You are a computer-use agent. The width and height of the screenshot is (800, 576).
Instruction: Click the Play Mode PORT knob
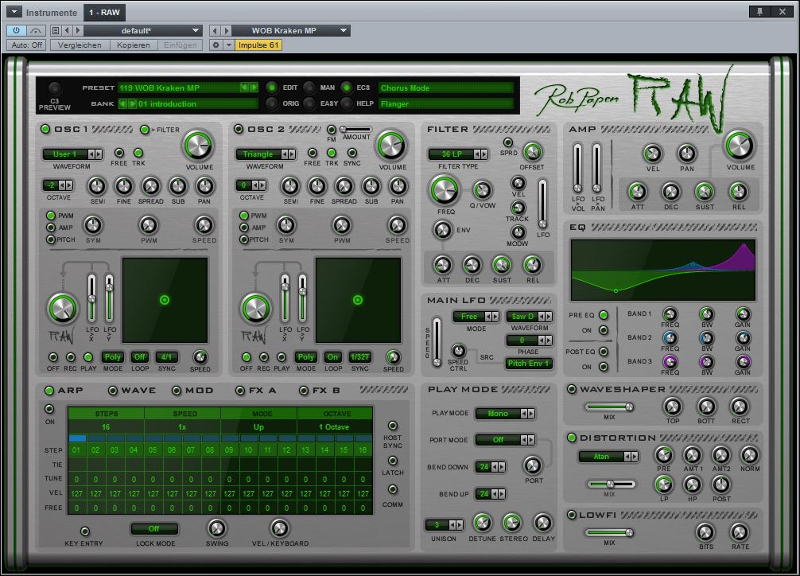533,465
